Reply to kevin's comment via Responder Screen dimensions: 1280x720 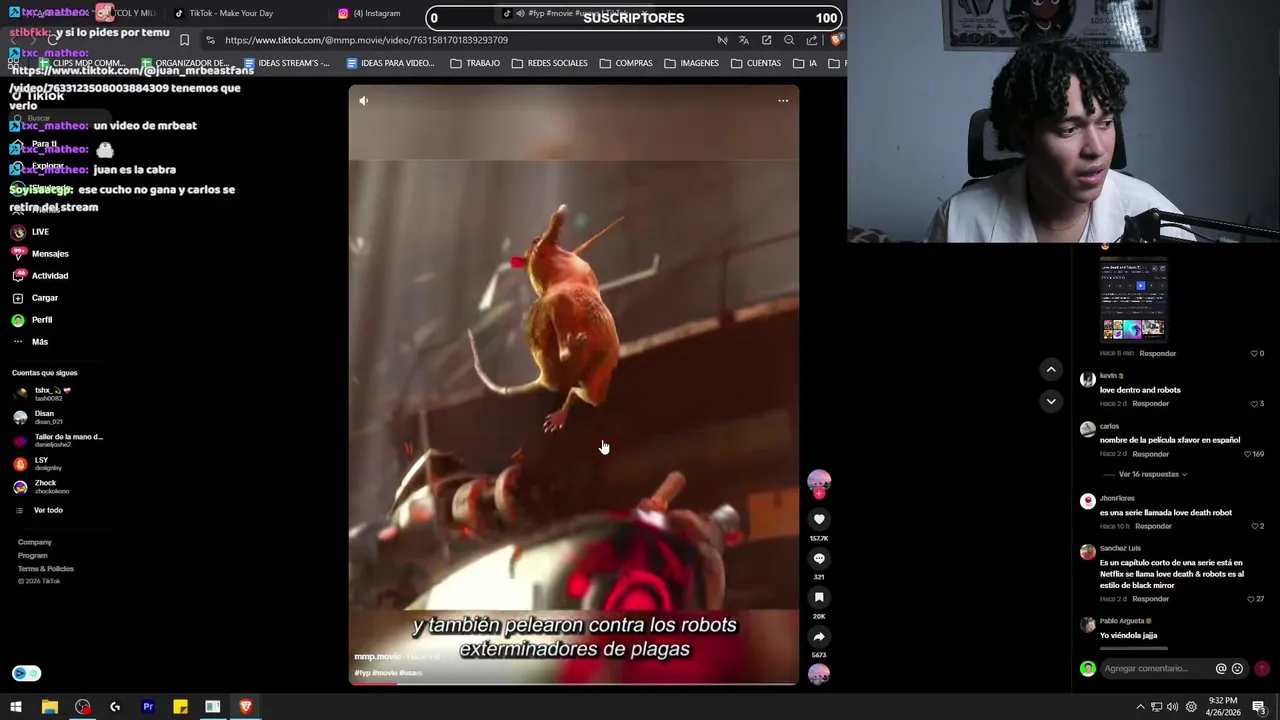1150,404
